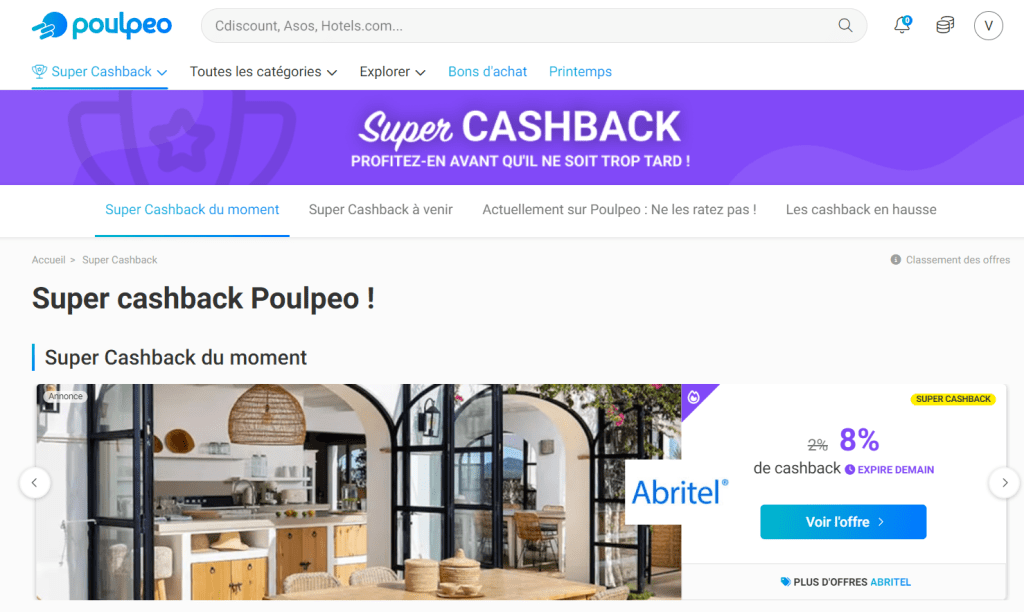Open the coins cashback balance icon
The width and height of the screenshot is (1024, 612).
point(945,25)
